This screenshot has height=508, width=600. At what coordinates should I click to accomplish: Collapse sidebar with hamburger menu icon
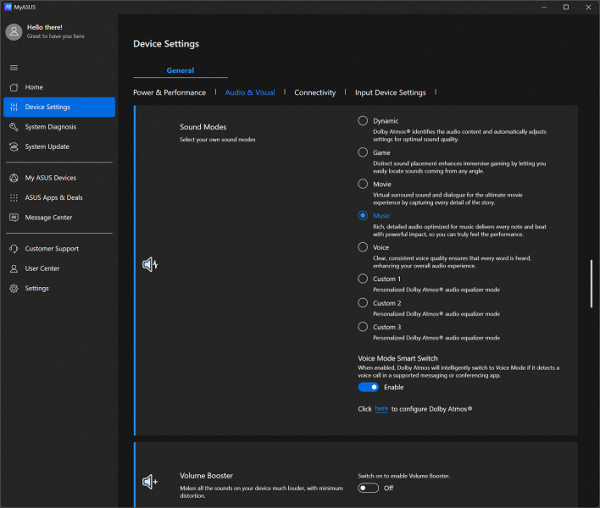[x=13, y=67]
